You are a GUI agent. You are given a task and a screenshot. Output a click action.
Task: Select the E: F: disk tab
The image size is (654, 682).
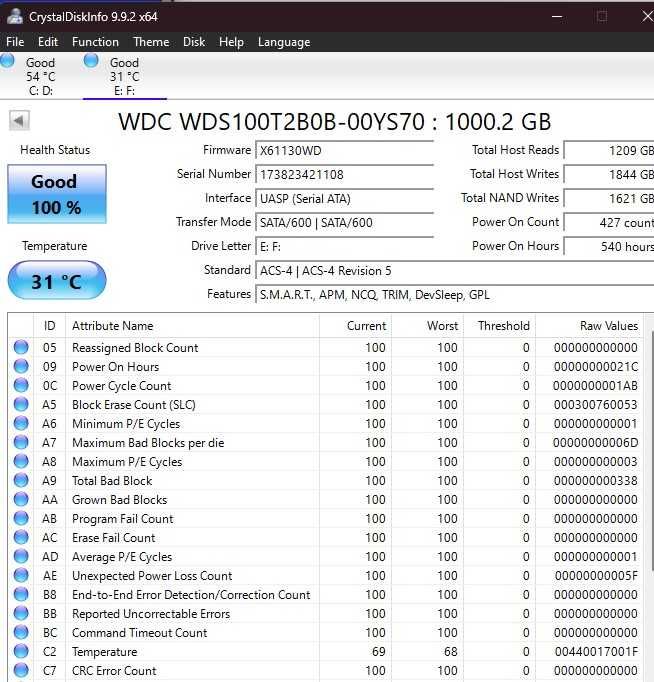click(124, 76)
